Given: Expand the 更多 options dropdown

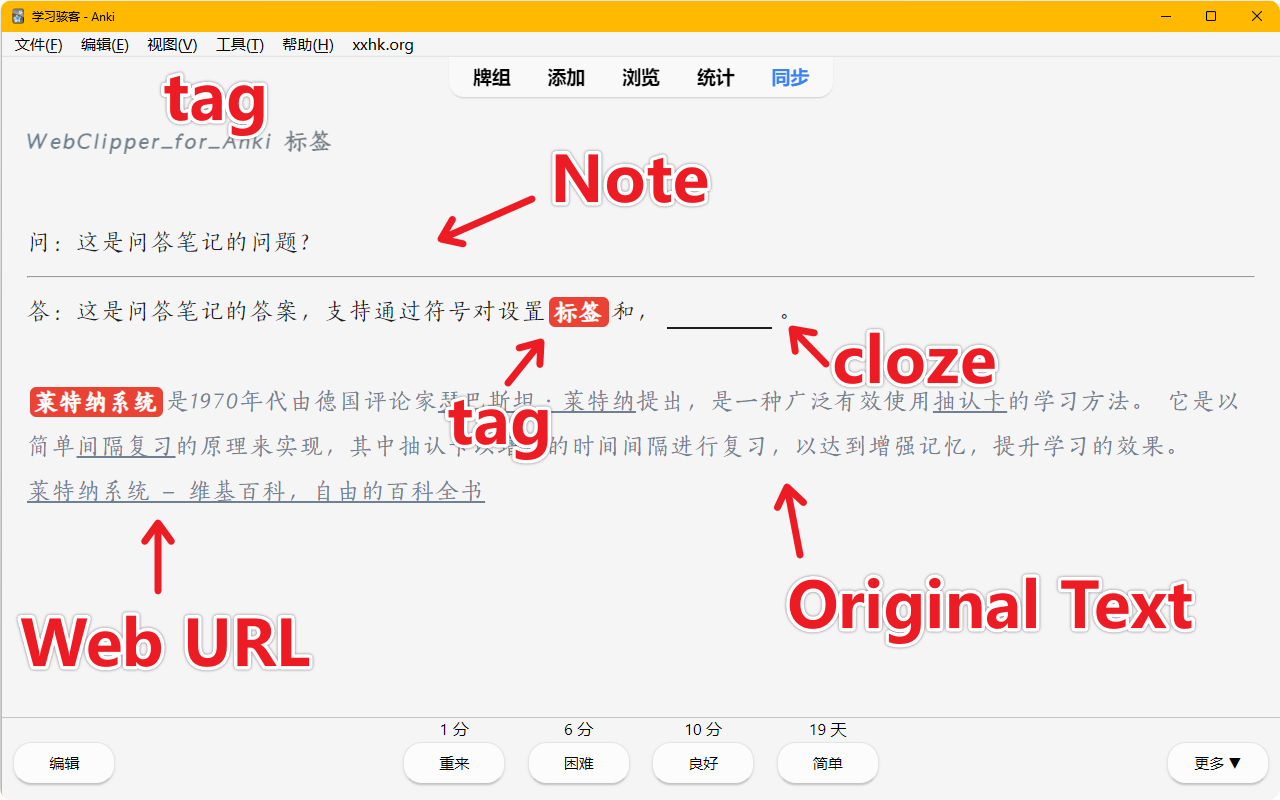Looking at the screenshot, I should click(x=1216, y=762).
